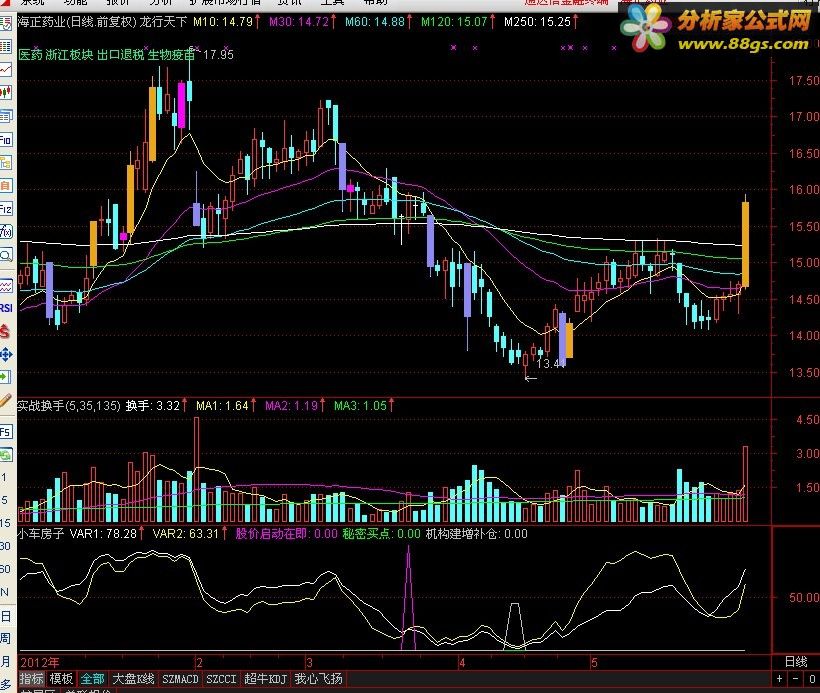Select the N custom period option
820x693 pixels.
(x=5, y=593)
